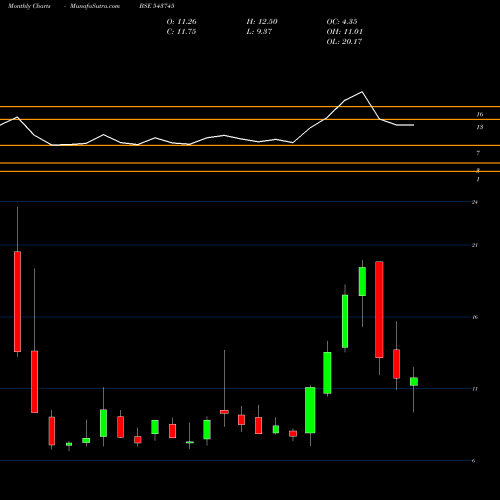Select the price axis label 24
The width and height of the screenshot is (500, 500).
[475, 202]
